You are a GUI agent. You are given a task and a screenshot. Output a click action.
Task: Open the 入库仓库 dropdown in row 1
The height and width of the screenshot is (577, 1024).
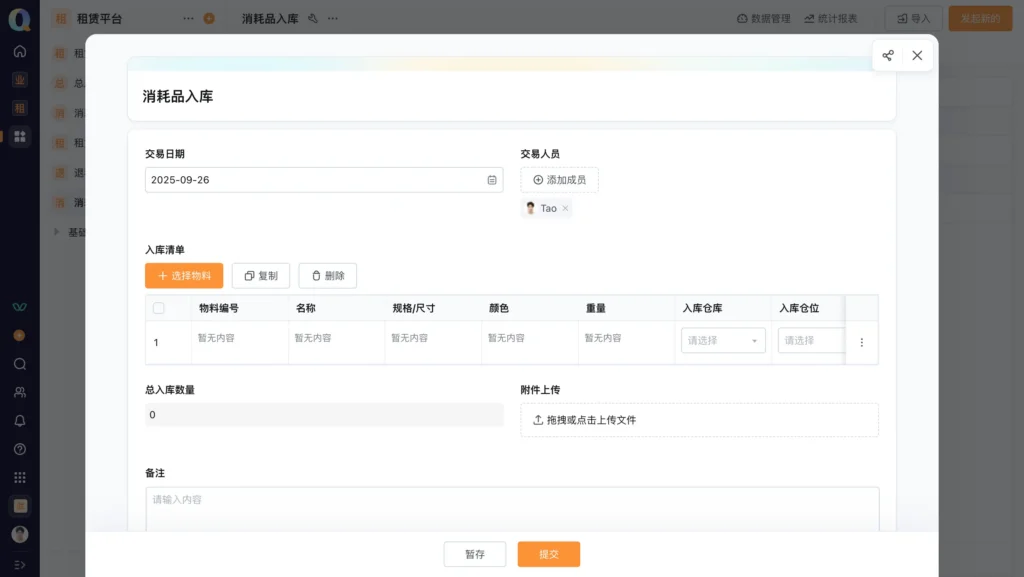click(723, 341)
